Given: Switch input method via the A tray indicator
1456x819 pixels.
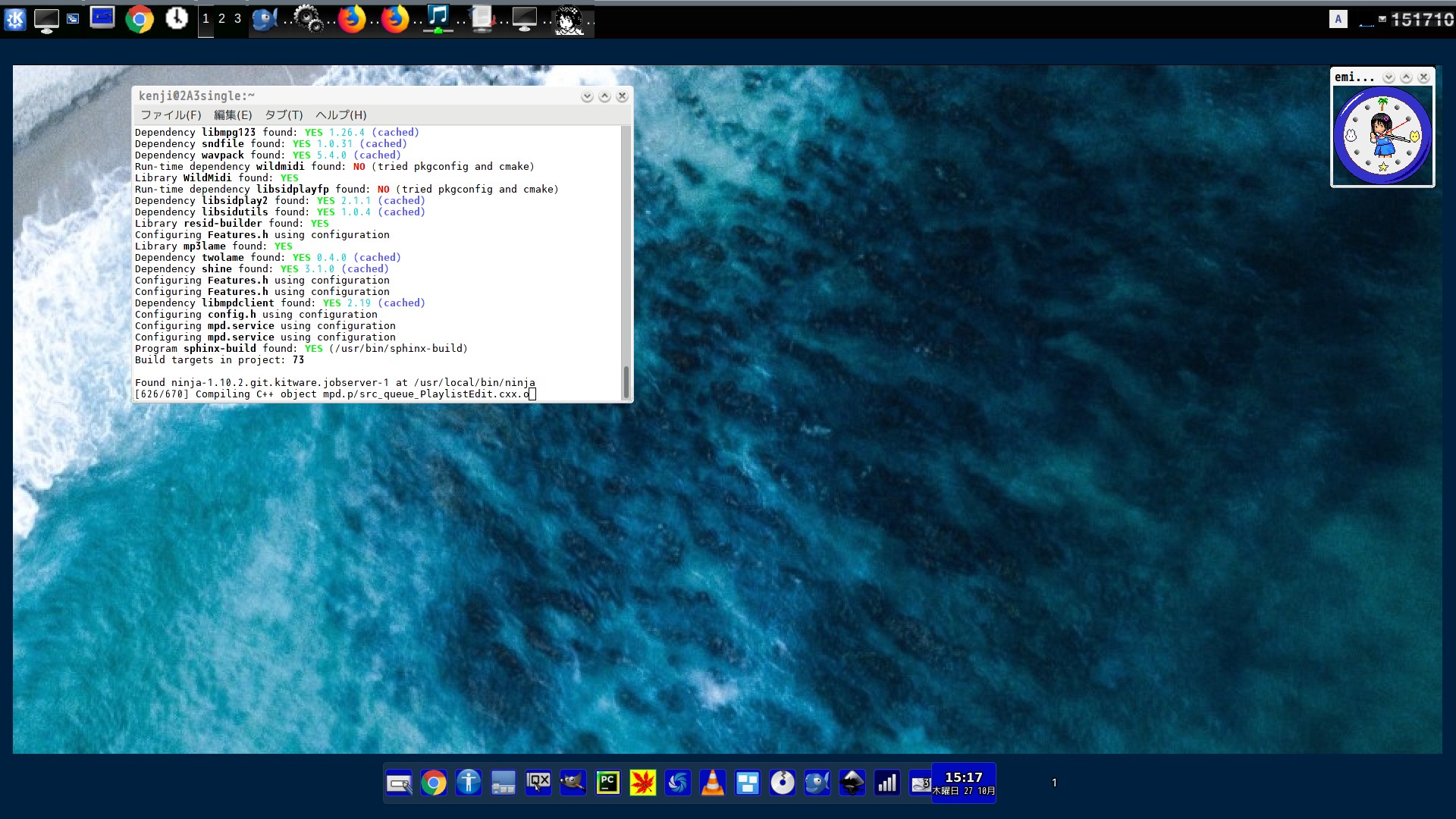Looking at the screenshot, I should tap(1338, 19).
